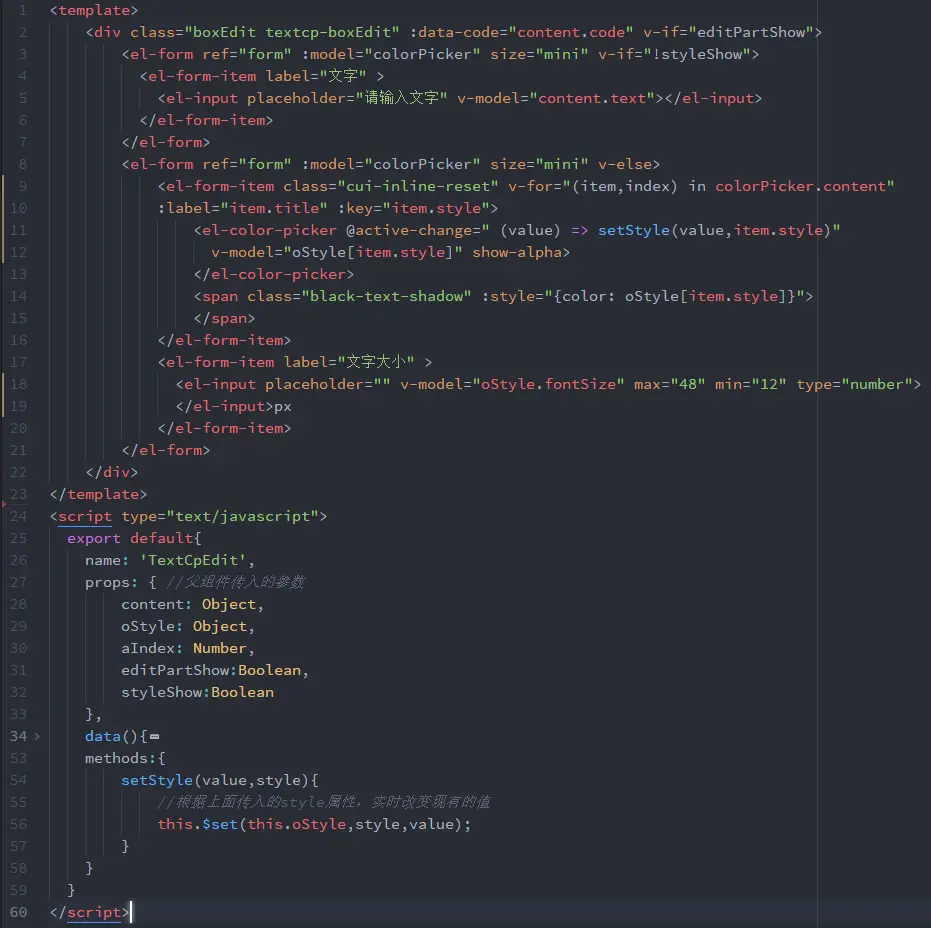Click the v-else attribute on line 8
Screen dimensions: 931x928
(624, 164)
